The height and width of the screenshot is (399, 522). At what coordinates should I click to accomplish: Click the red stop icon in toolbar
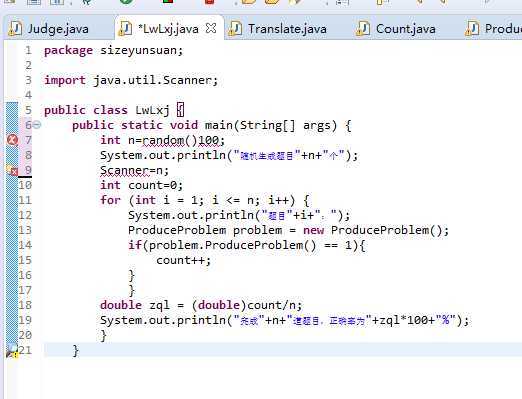pyautogui.click(x=210, y=2)
